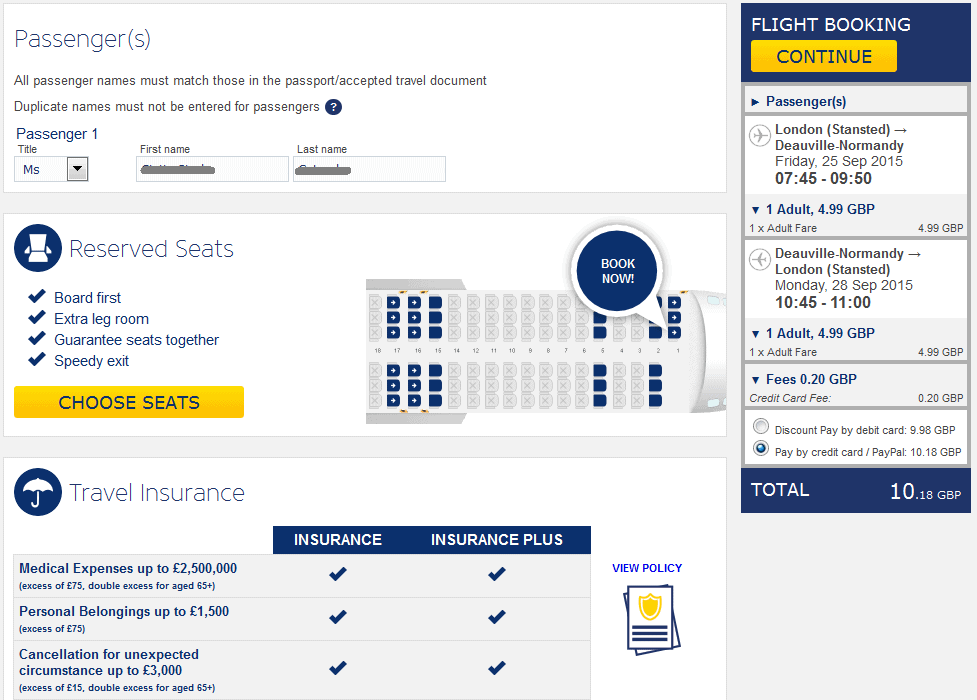Click the return flight plane icon
Image resolution: width=977 pixels, height=700 pixels.
point(760,259)
